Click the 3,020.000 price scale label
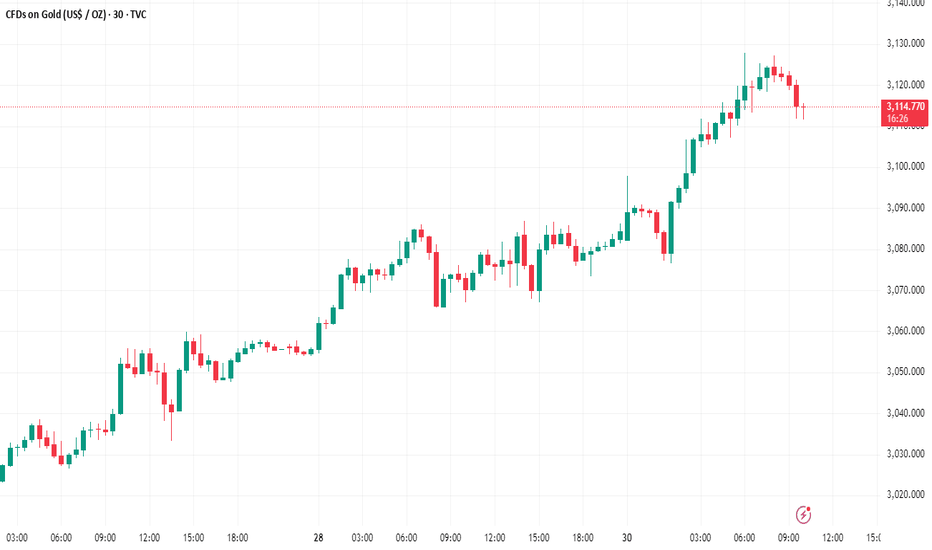Screen dimensions: 932x550 905,495
